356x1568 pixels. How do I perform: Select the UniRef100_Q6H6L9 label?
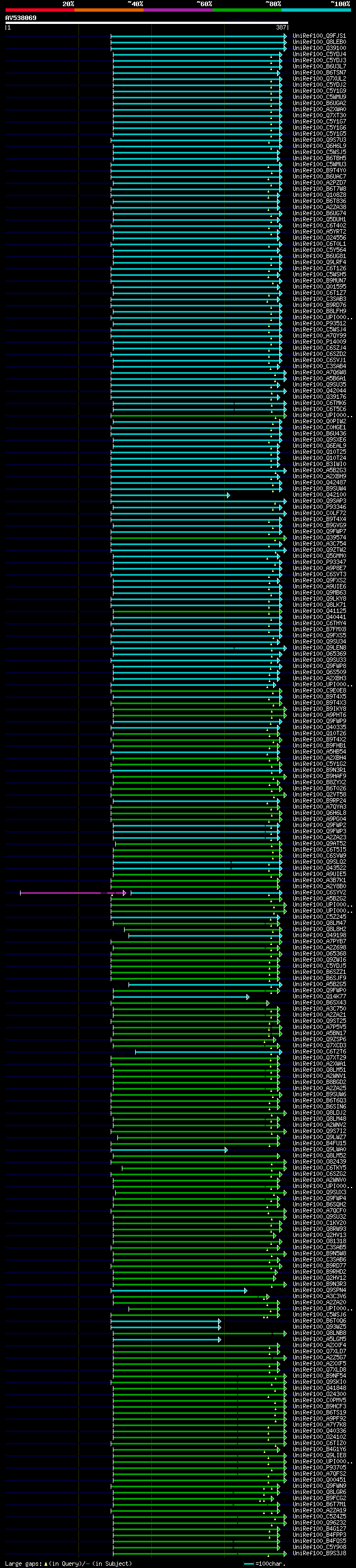coord(319,146)
